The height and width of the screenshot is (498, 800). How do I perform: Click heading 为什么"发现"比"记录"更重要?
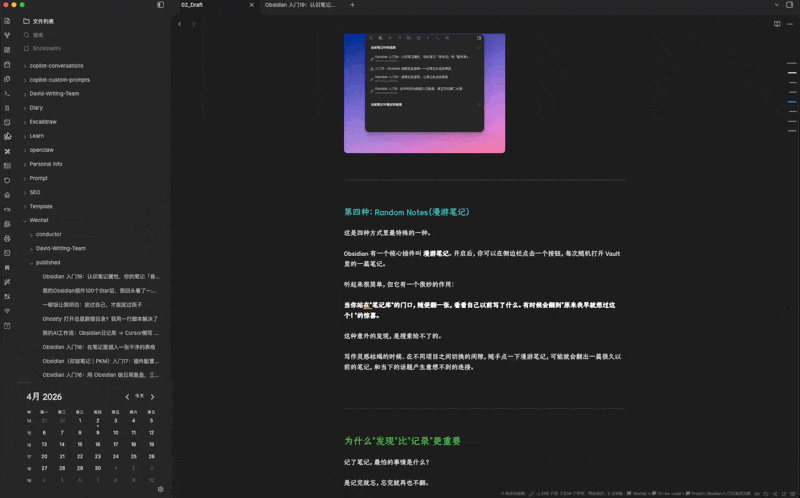coord(403,441)
